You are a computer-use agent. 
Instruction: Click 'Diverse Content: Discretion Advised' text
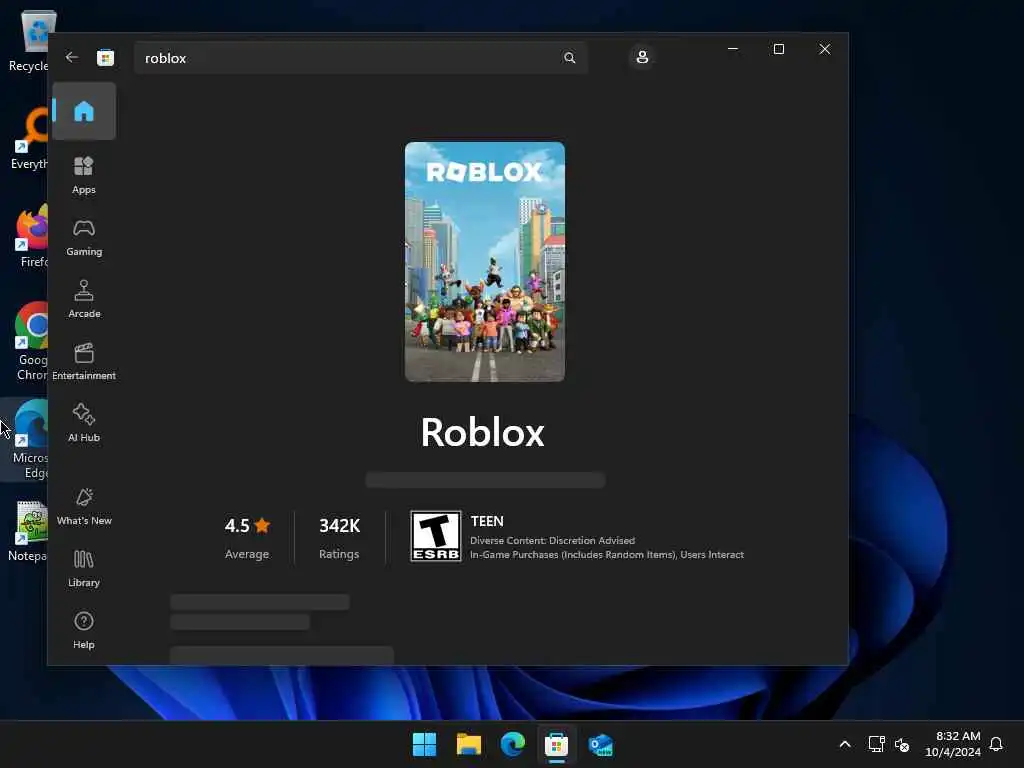click(552, 540)
